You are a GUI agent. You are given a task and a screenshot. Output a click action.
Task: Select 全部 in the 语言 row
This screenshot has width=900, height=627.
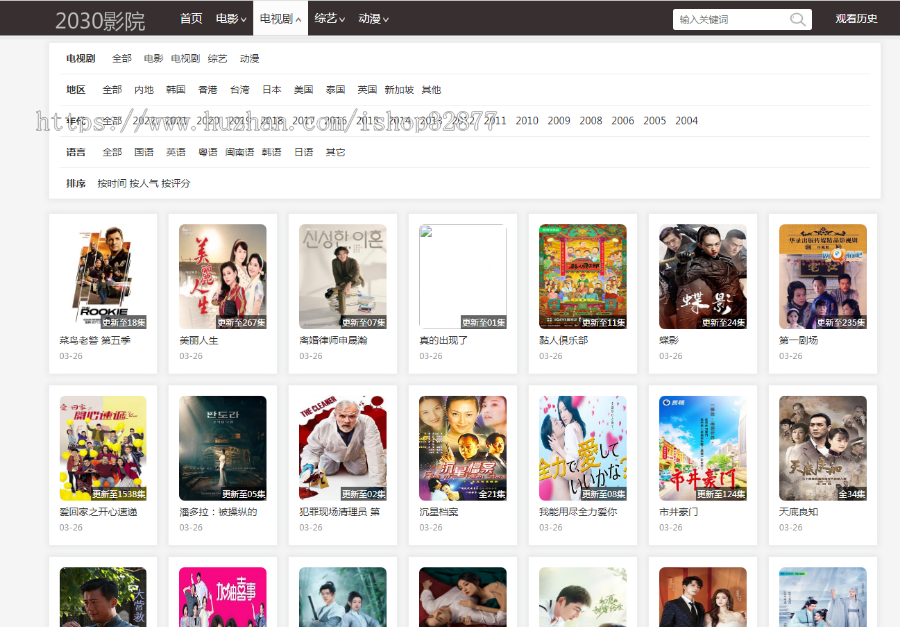pos(112,152)
